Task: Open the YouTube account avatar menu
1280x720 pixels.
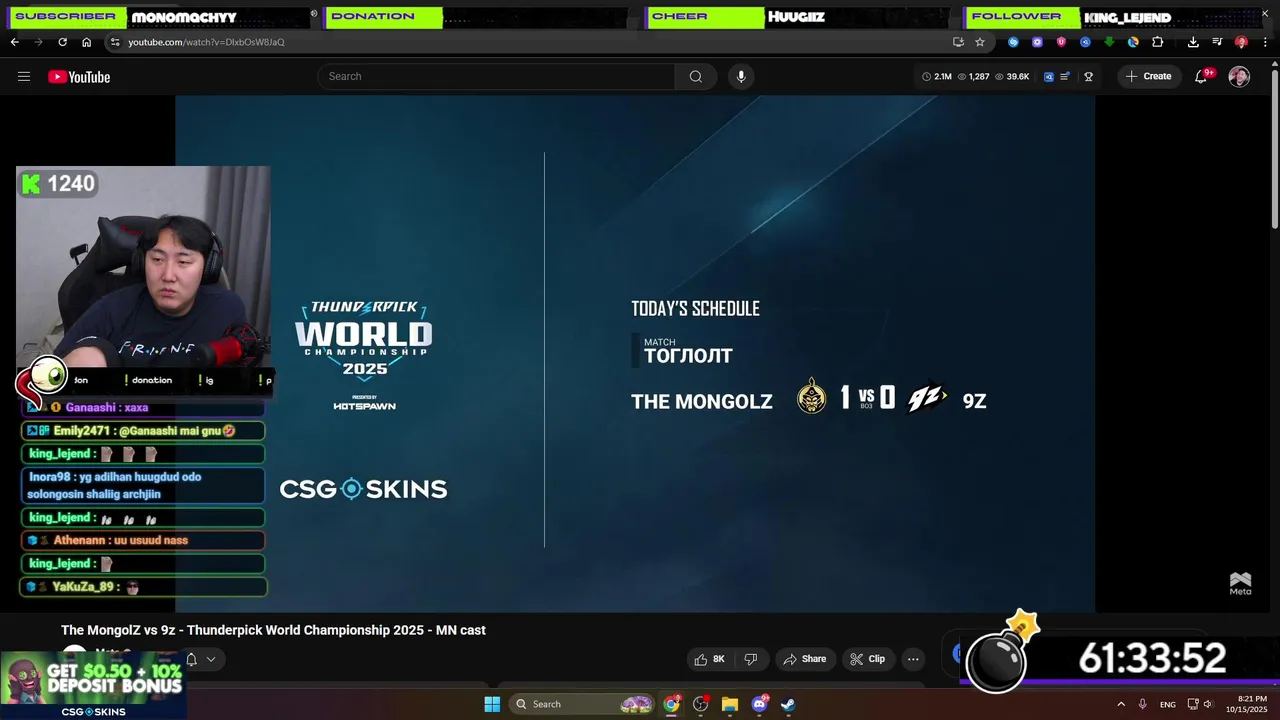Action: point(1239,77)
